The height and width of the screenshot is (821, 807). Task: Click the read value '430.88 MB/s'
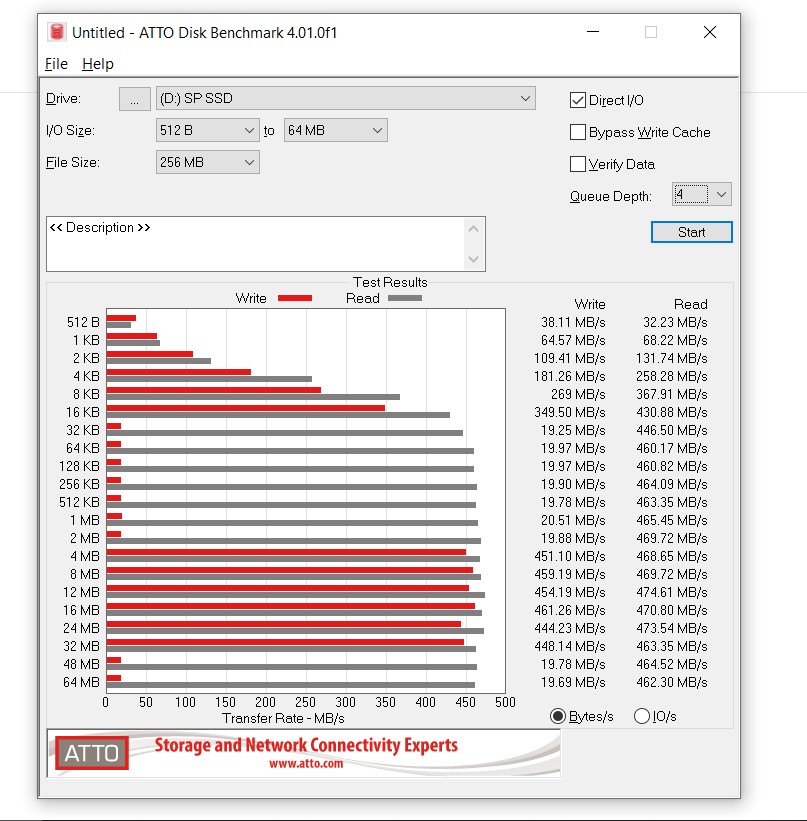point(671,412)
